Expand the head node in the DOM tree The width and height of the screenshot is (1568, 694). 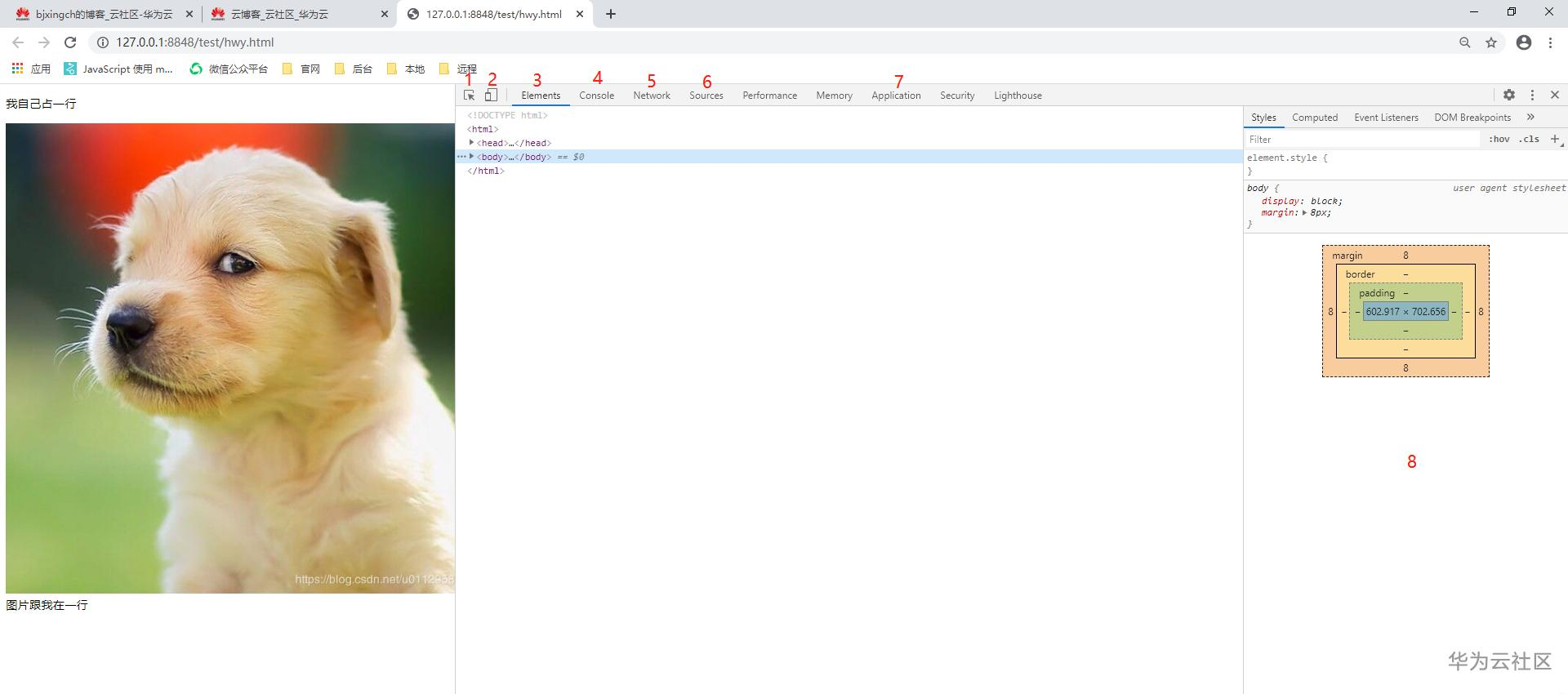point(472,142)
